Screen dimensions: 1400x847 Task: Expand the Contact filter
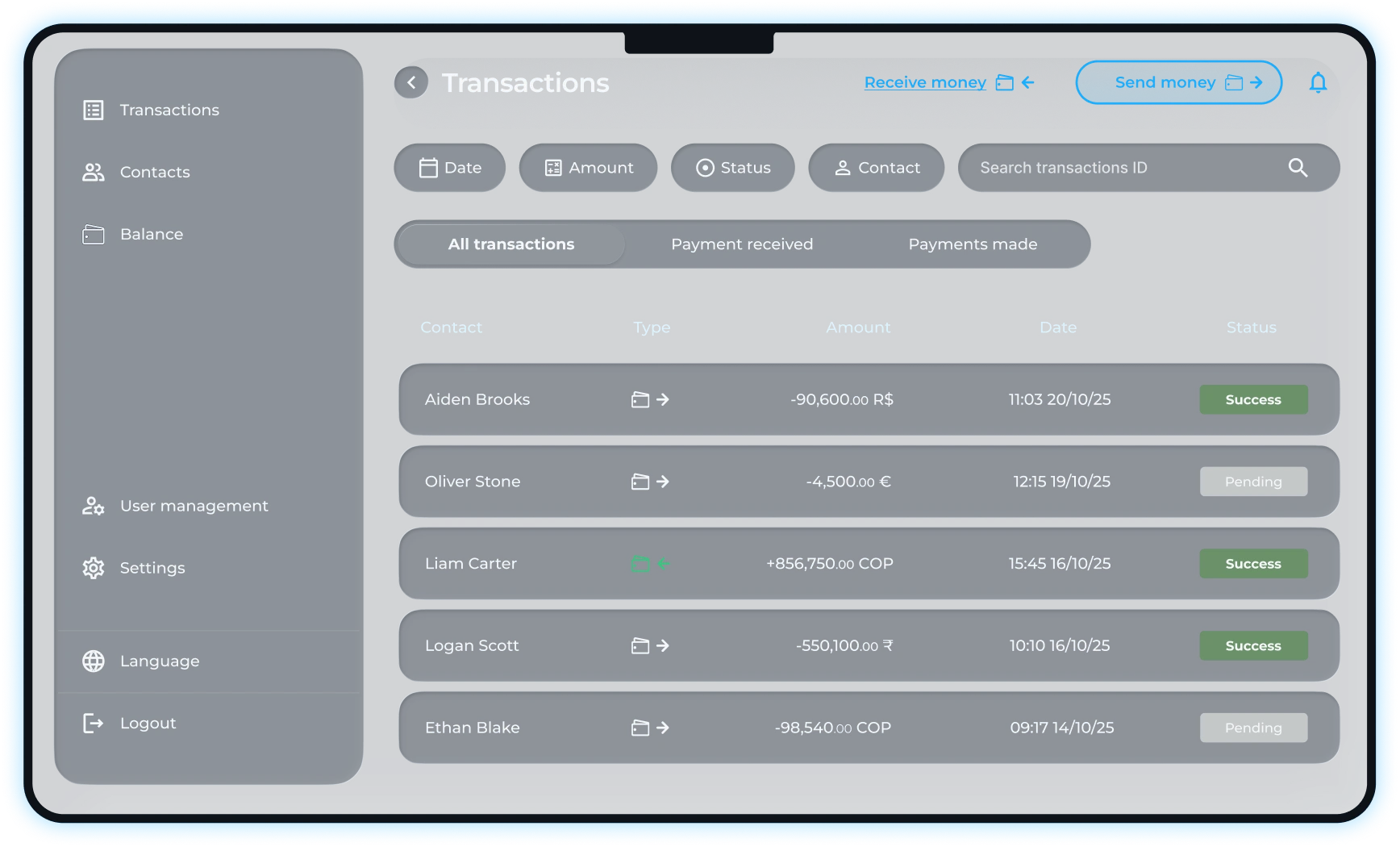point(877,168)
